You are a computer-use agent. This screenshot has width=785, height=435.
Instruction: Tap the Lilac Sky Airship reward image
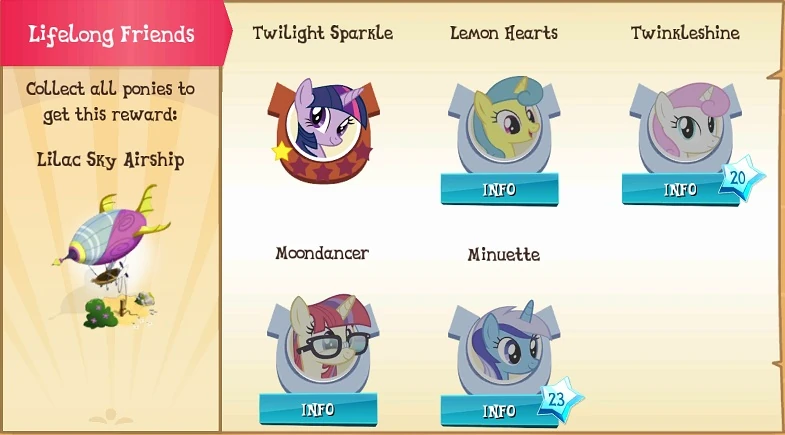click(113, 256)
